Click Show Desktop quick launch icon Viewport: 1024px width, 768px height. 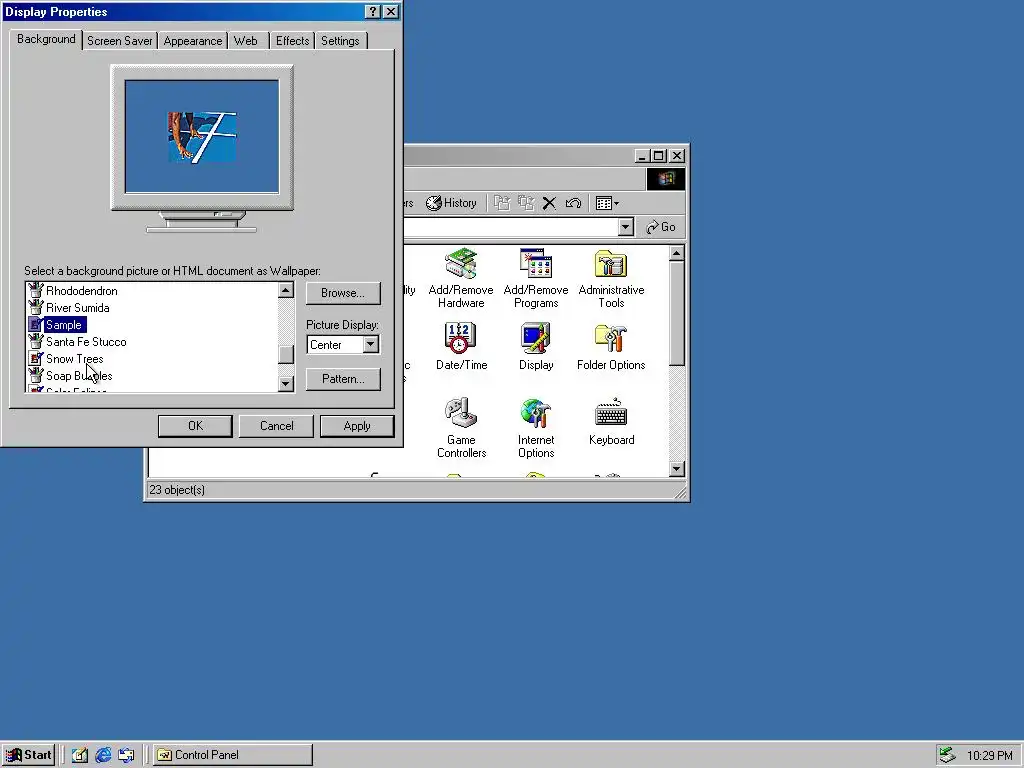pyautogui.click(x=80, y=755)
